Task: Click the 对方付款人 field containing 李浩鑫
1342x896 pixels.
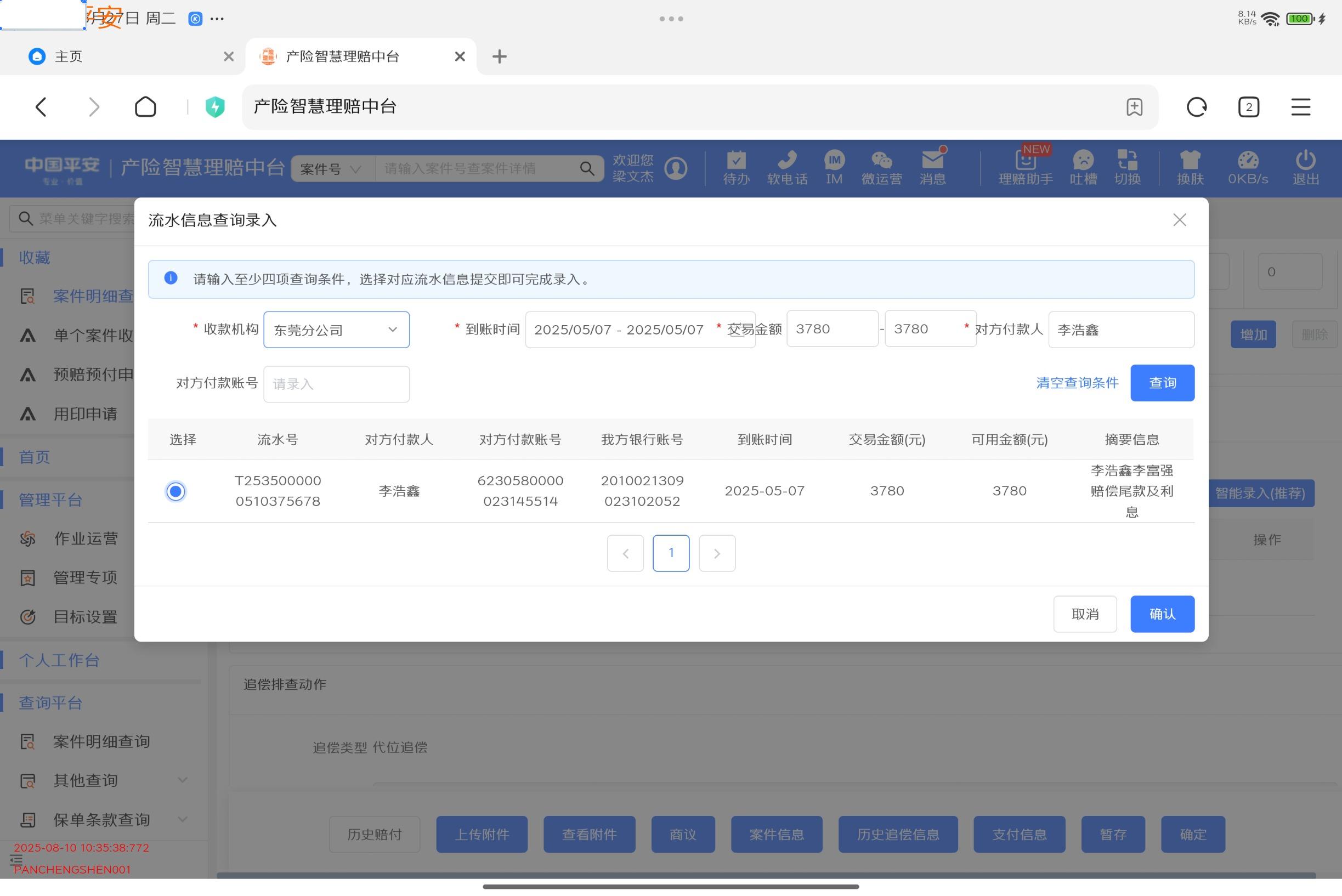Action: pos(1121,330)
